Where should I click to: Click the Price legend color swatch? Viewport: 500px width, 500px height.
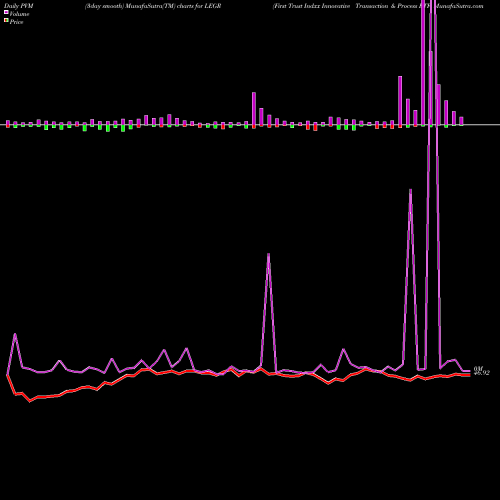tap(6, 21)
